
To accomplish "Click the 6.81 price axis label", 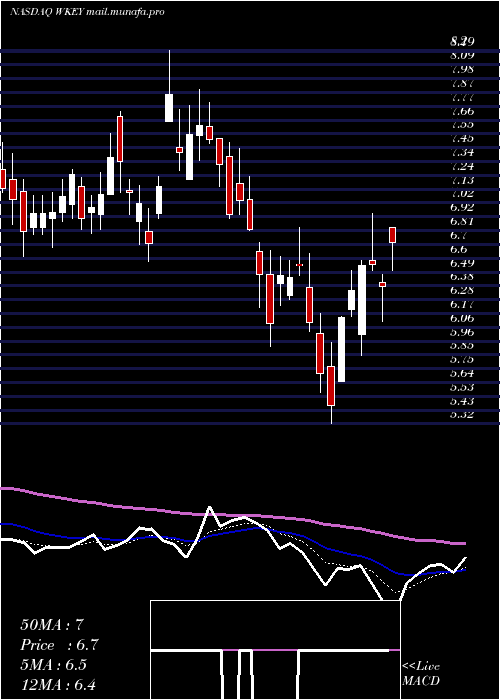I will (462, 221).
